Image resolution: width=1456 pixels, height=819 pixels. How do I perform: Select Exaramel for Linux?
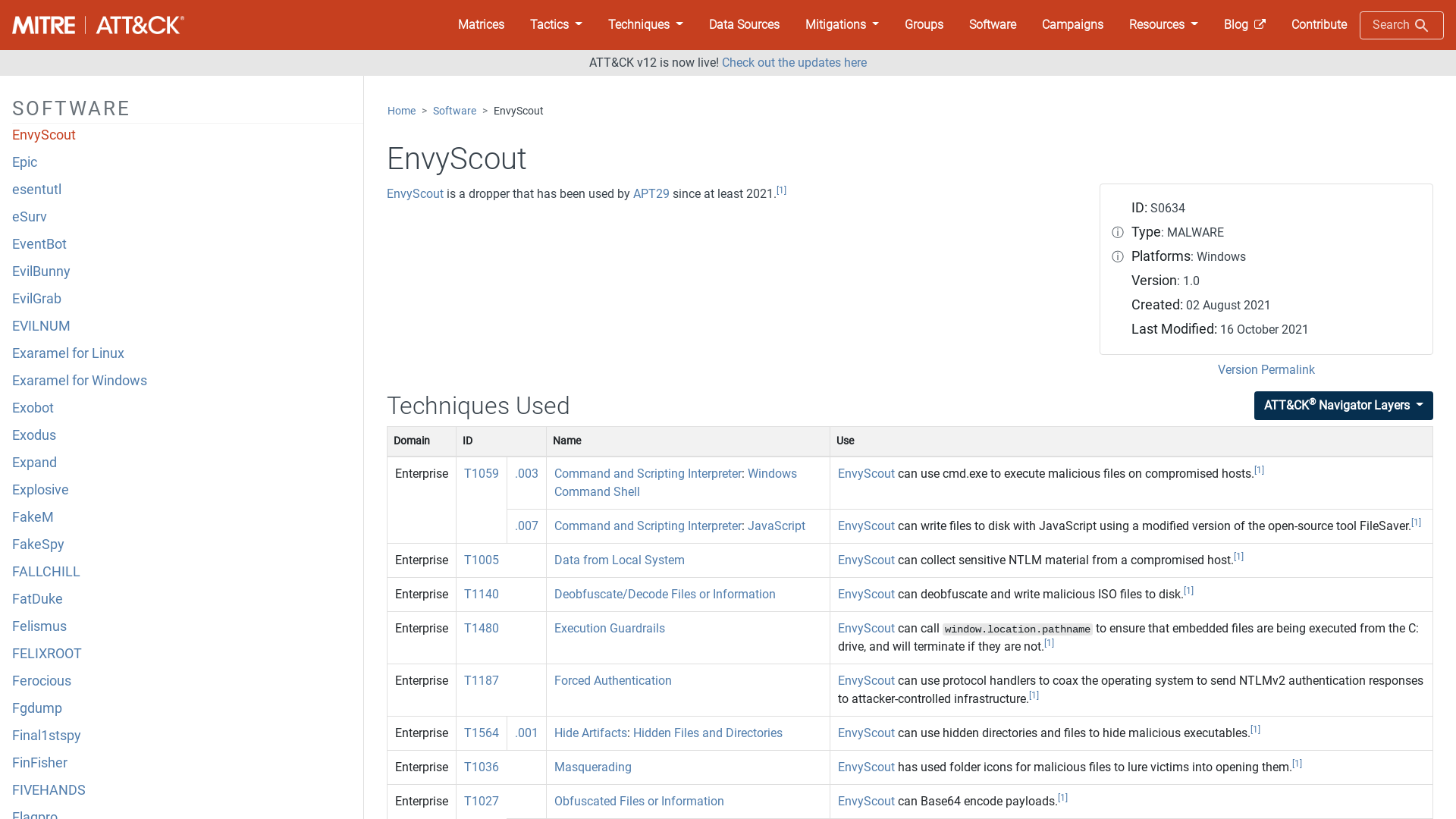click(67, 353)
